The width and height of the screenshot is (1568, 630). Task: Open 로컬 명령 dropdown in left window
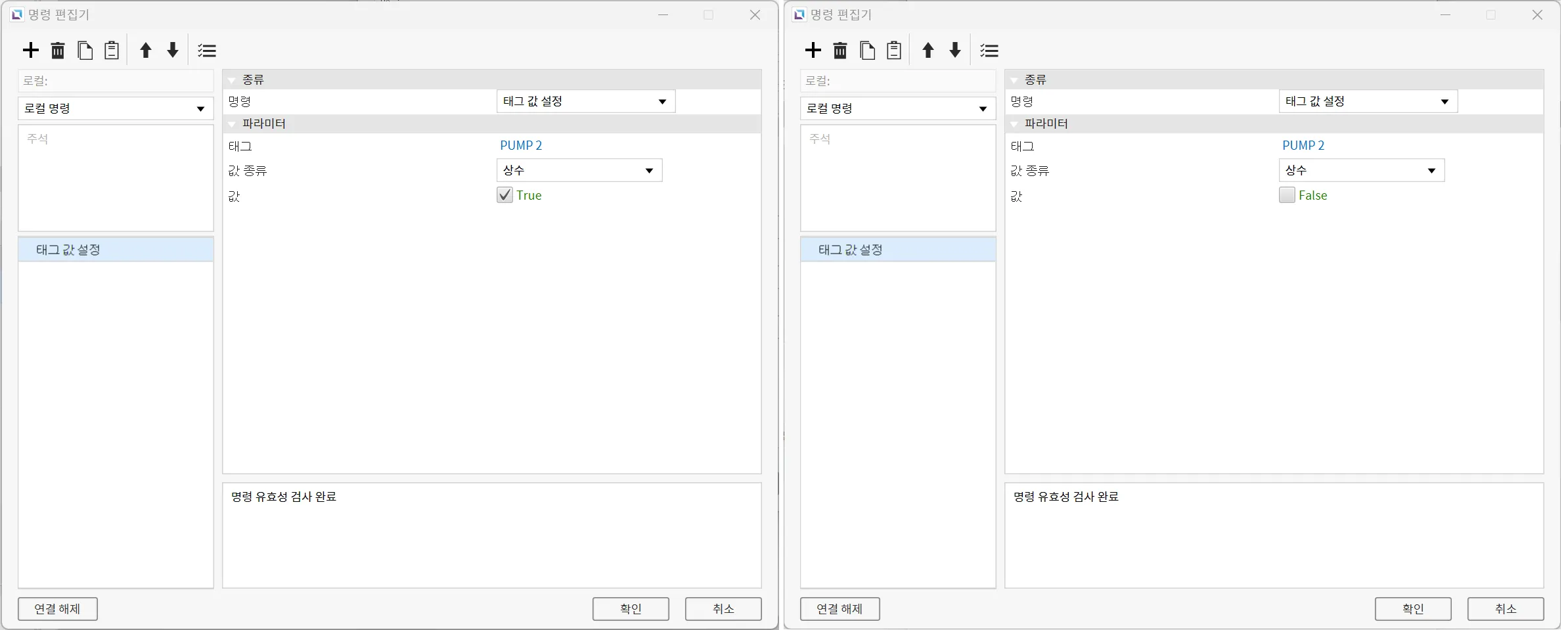coord(116,108)
